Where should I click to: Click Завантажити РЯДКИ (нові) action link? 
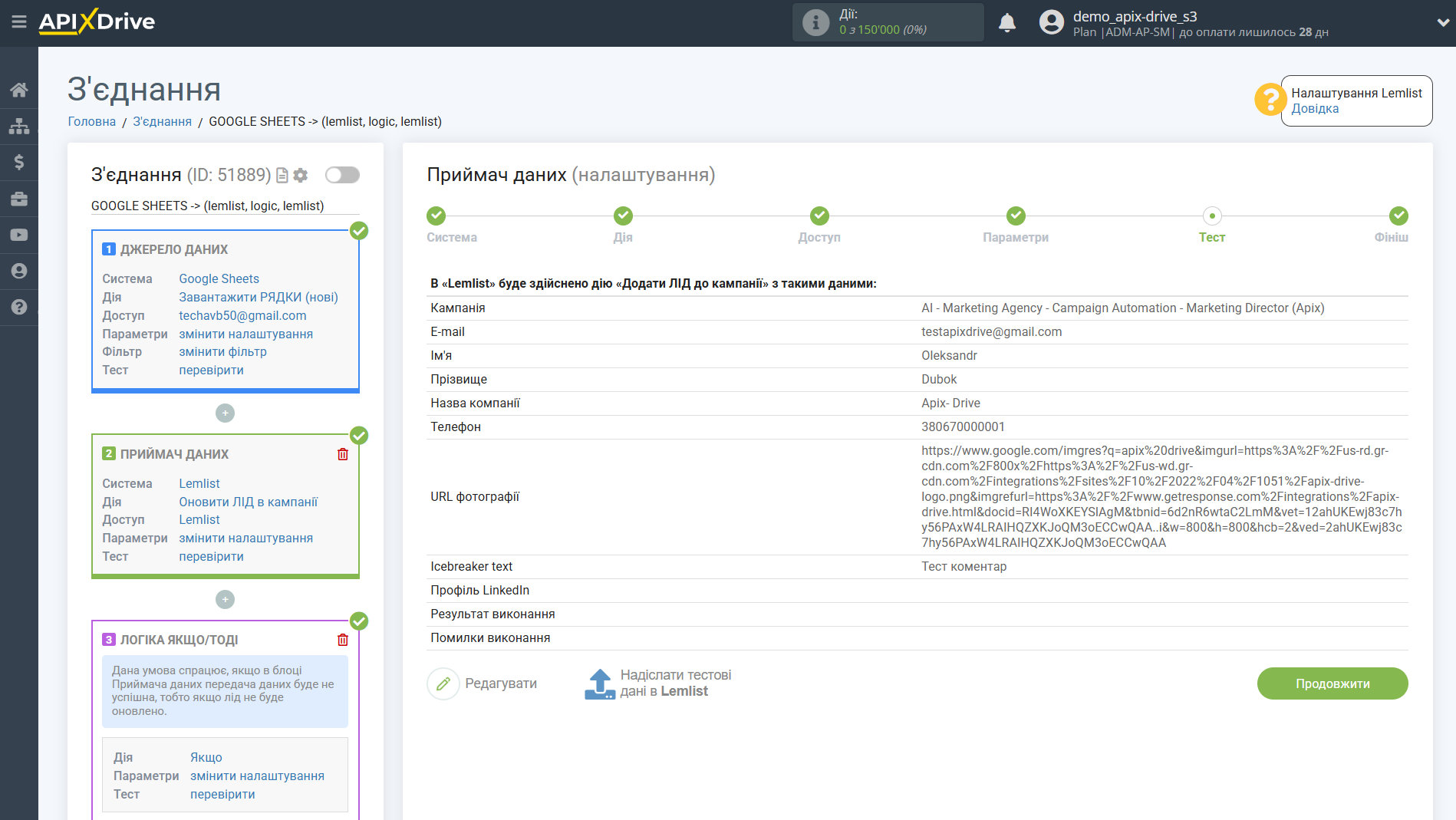click(x=259, y=298)
